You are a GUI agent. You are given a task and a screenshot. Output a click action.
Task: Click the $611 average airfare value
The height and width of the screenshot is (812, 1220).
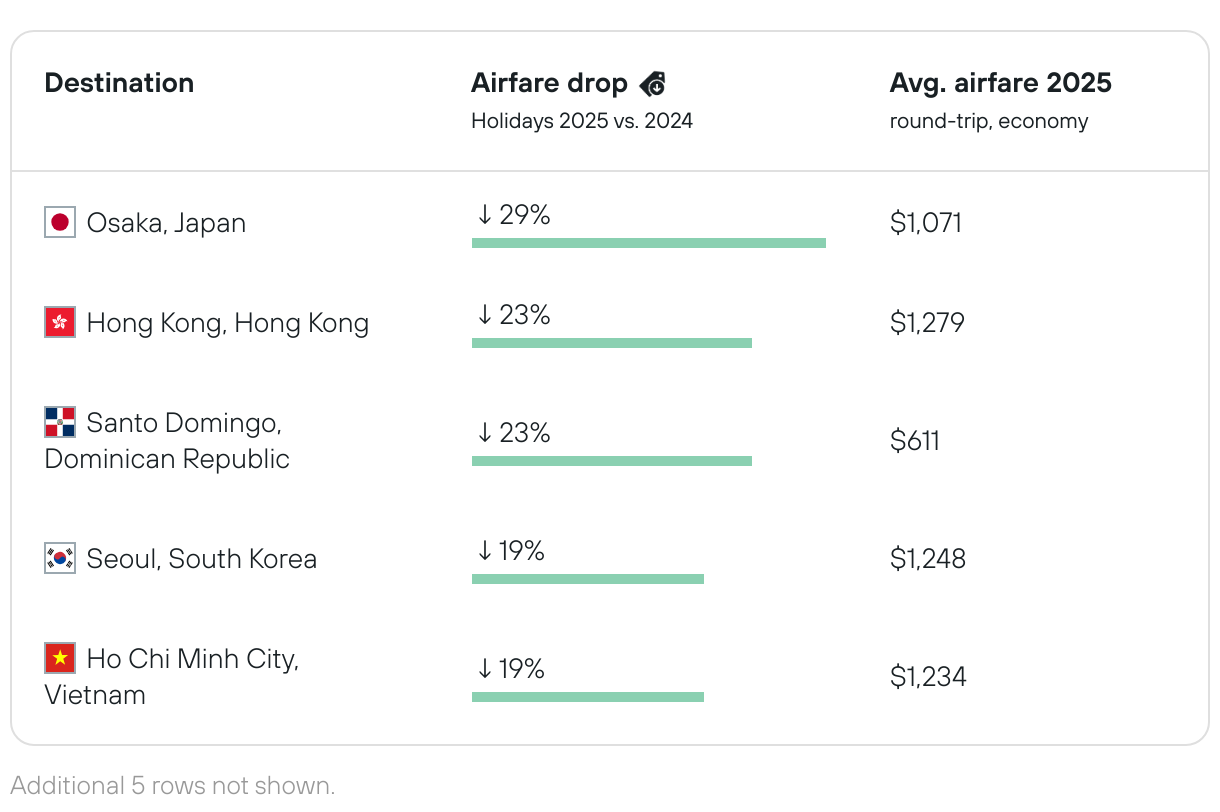pyautogui.click(x=914, y=441)
